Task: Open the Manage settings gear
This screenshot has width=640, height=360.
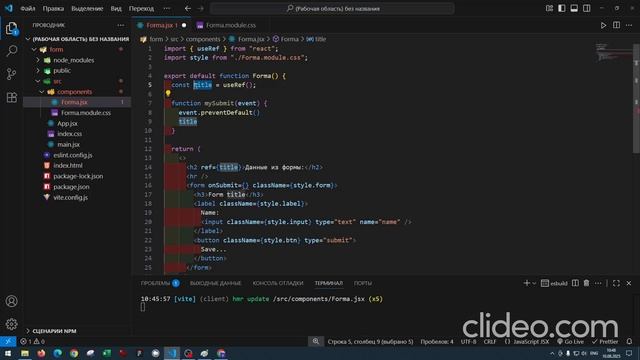Action: tap(11, 324)
